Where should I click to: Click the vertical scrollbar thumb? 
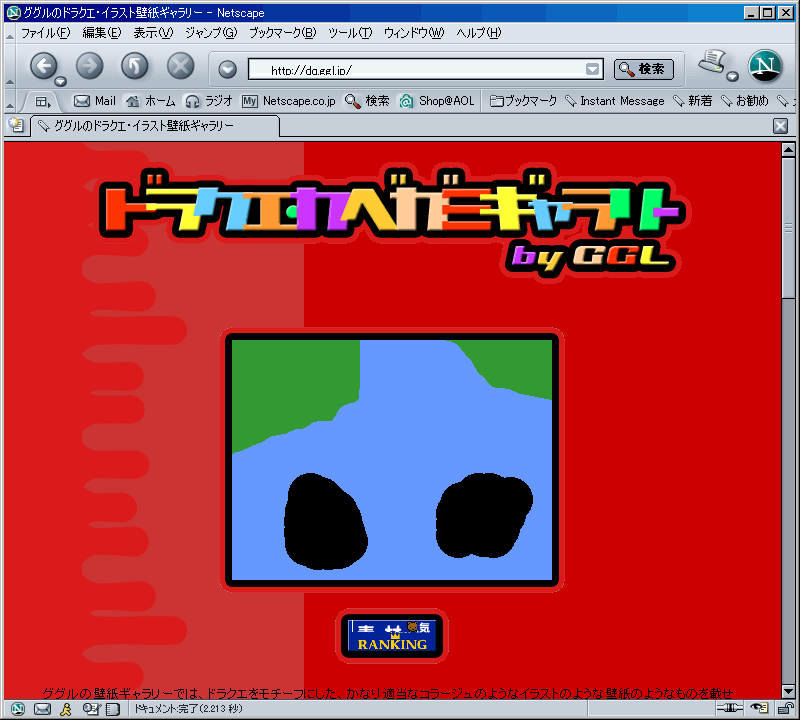click(788, 228)
